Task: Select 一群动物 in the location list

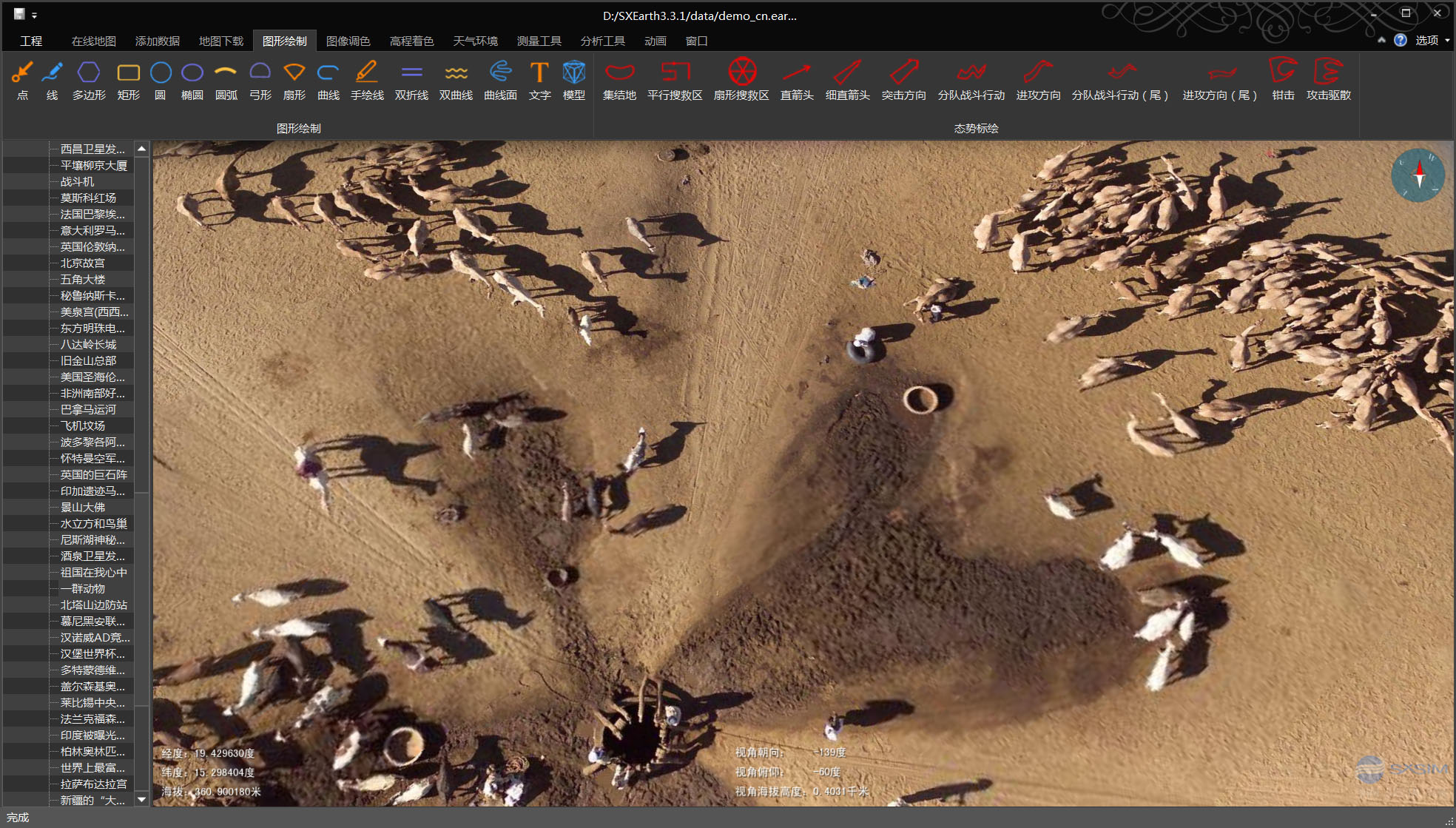Action: 83,589
